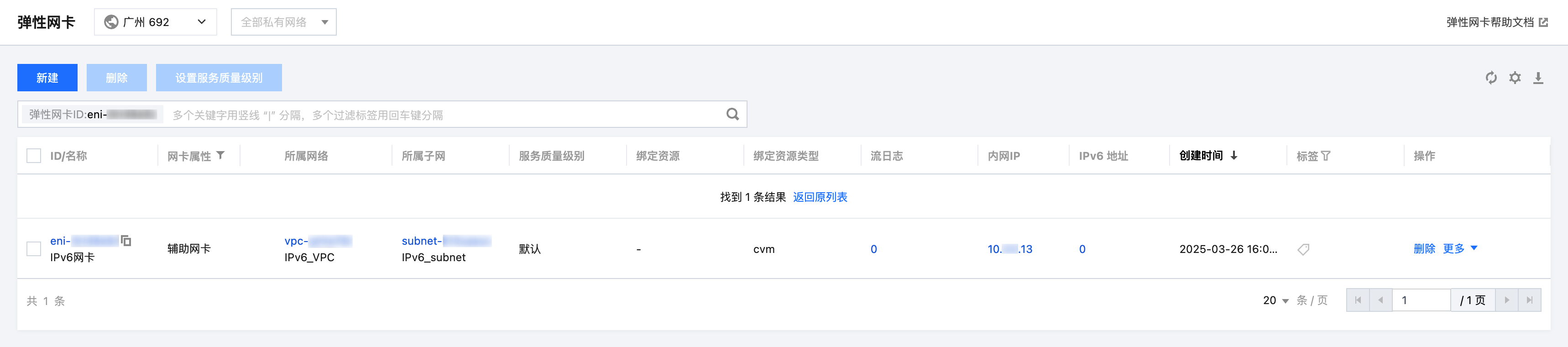Open the eni- ID link
Screen dimensions: 1568x347
84,241
